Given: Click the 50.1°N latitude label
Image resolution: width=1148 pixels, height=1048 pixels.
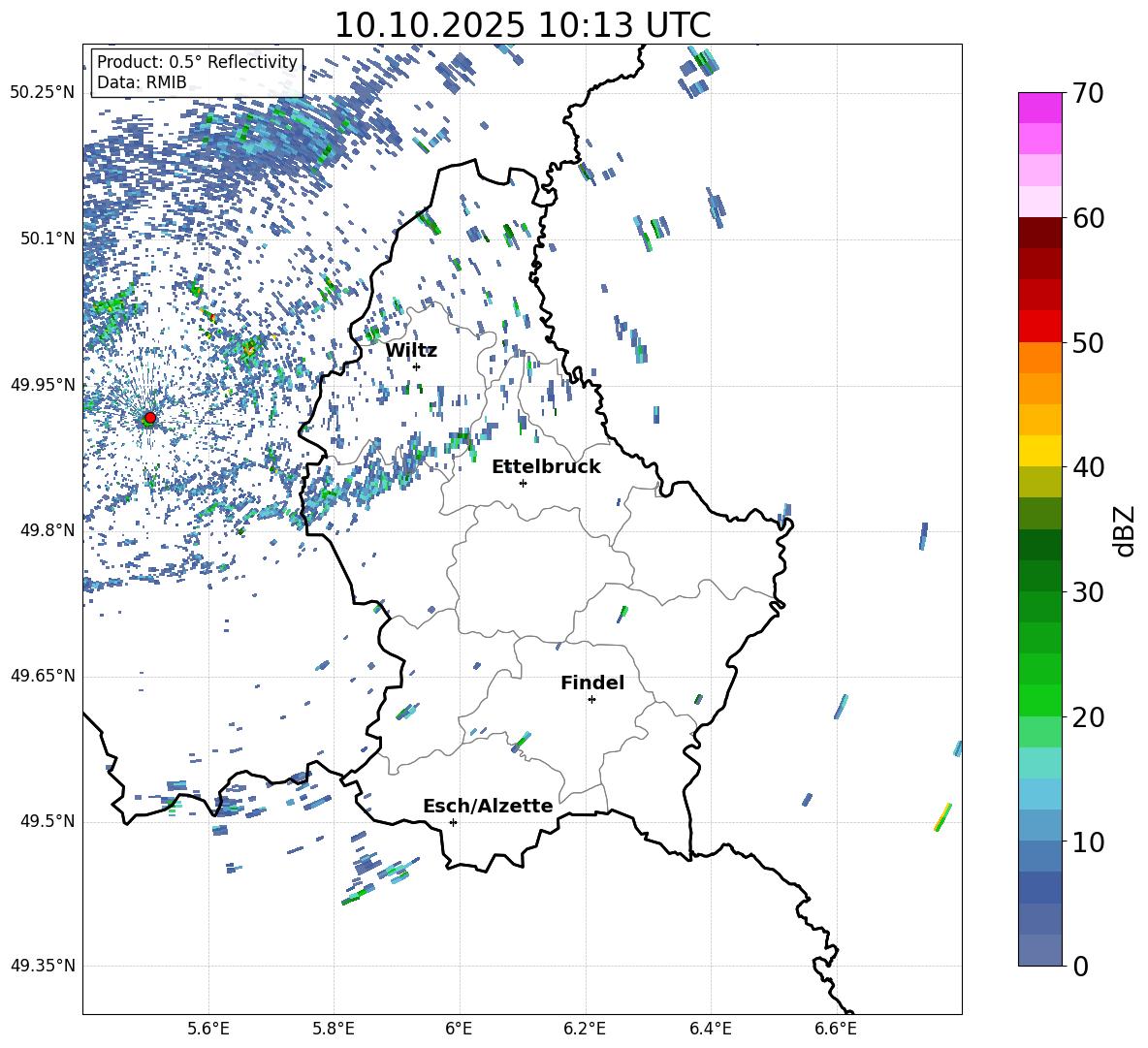Looking at the screenshot, I should click(x=47, y=238).
